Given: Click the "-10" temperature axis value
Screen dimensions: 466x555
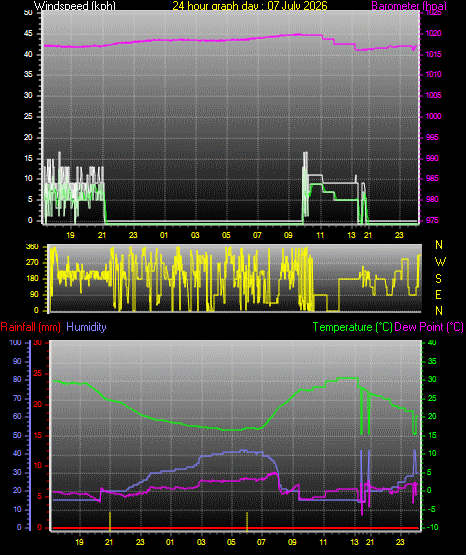Looking at the screenshot, I should [x=431, y=527].
